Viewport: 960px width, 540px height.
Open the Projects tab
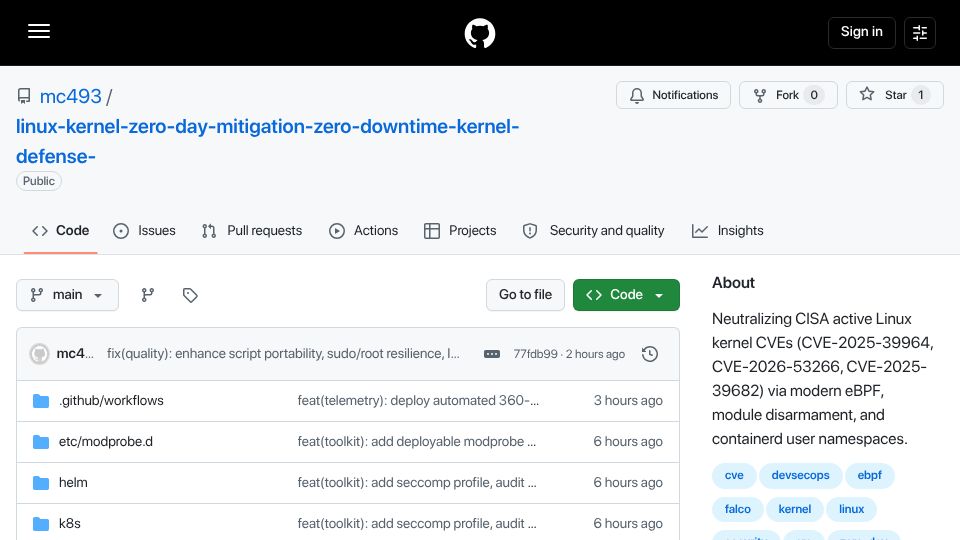point(460,231)
